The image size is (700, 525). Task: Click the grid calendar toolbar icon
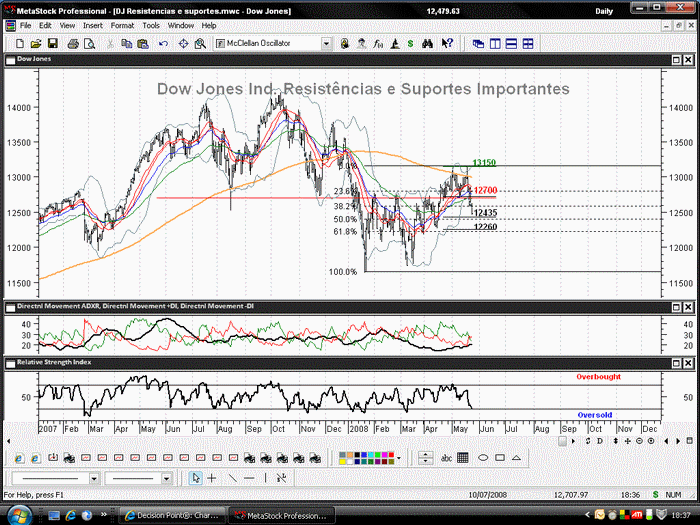point(463,458)
